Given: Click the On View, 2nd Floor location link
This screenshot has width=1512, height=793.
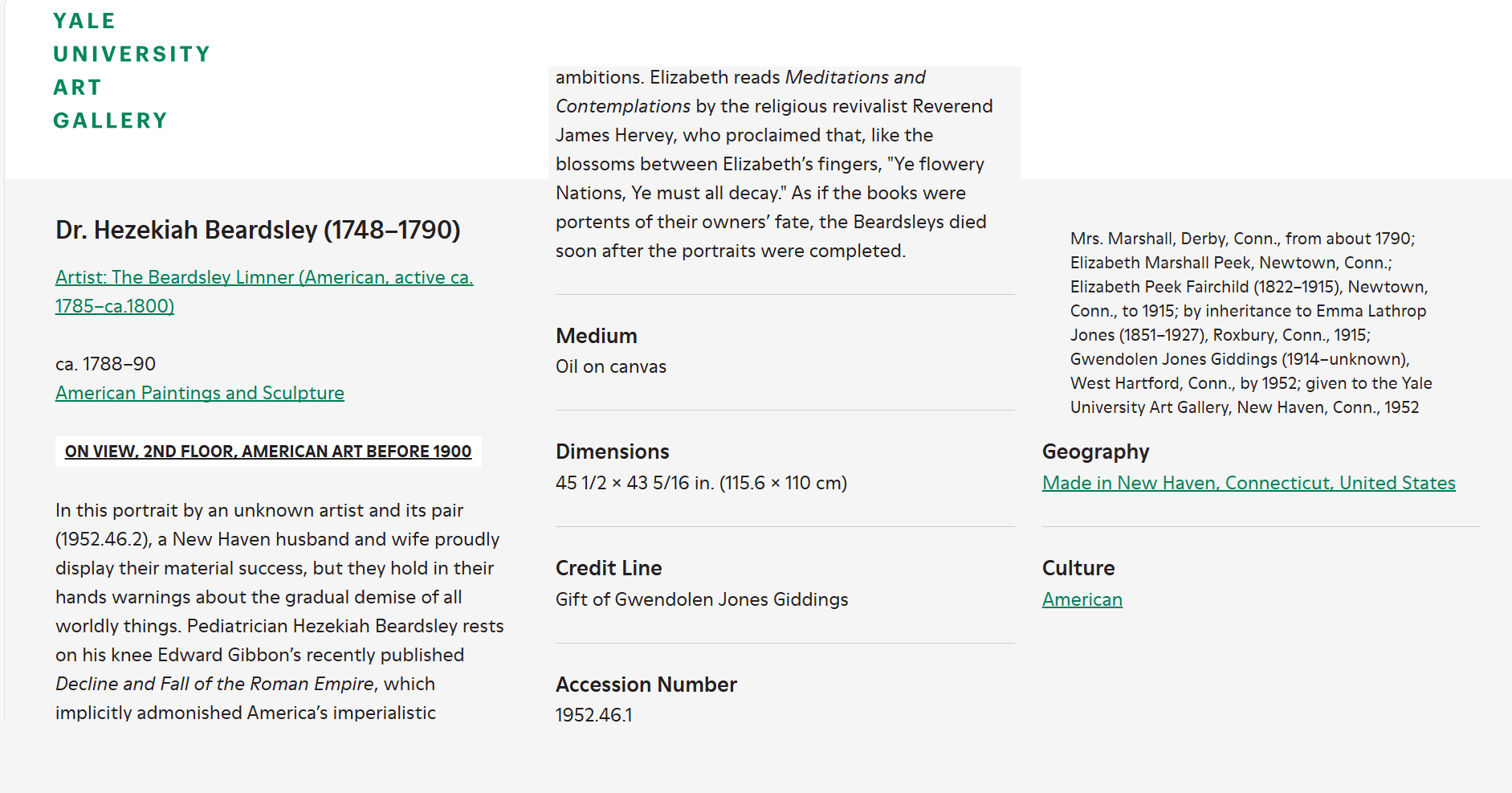Looking at the screenshot, I should coord(267,452).
